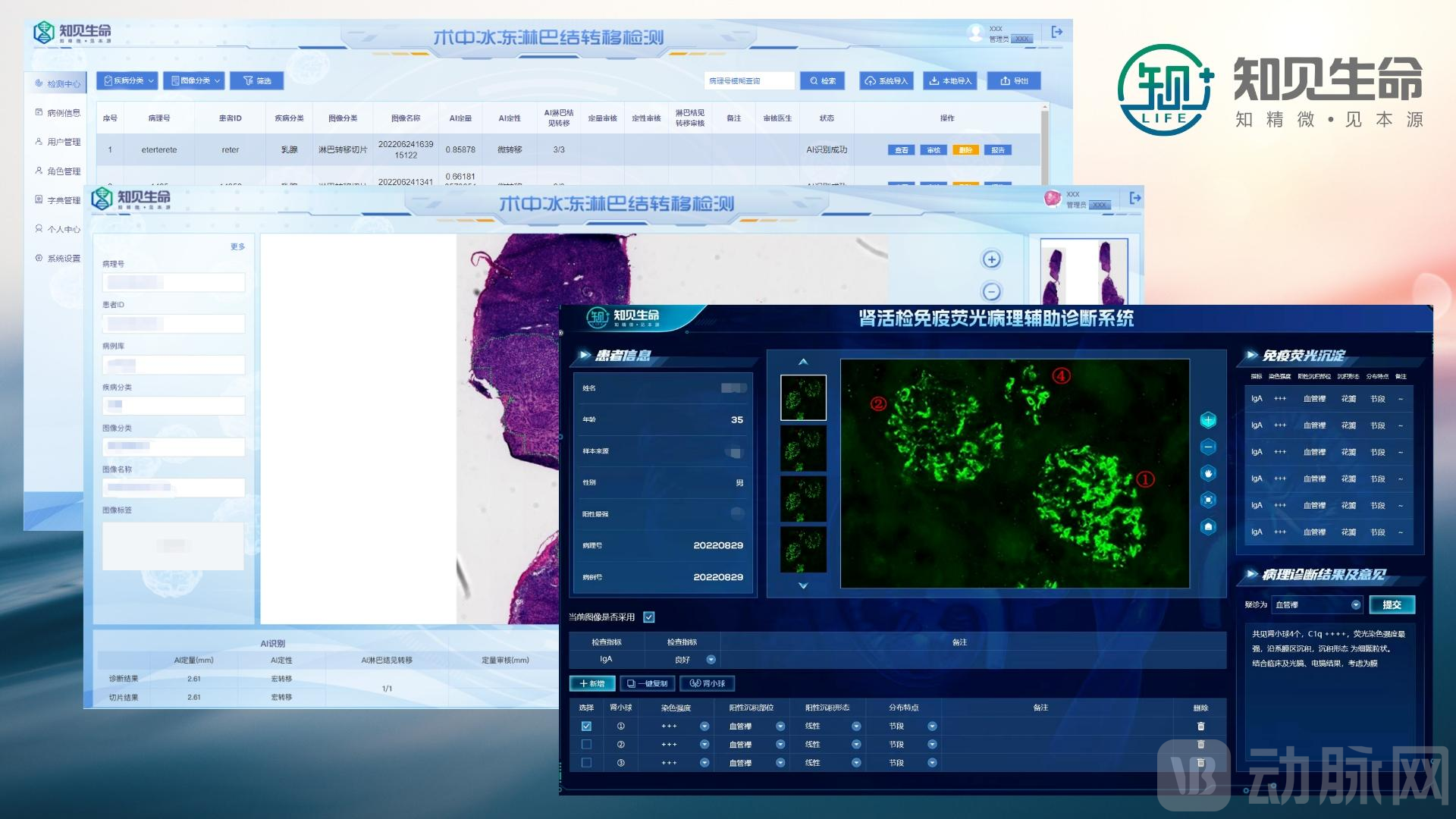
Task: Open the IgA 良好 quality dropdown
Action: [711, 660]
